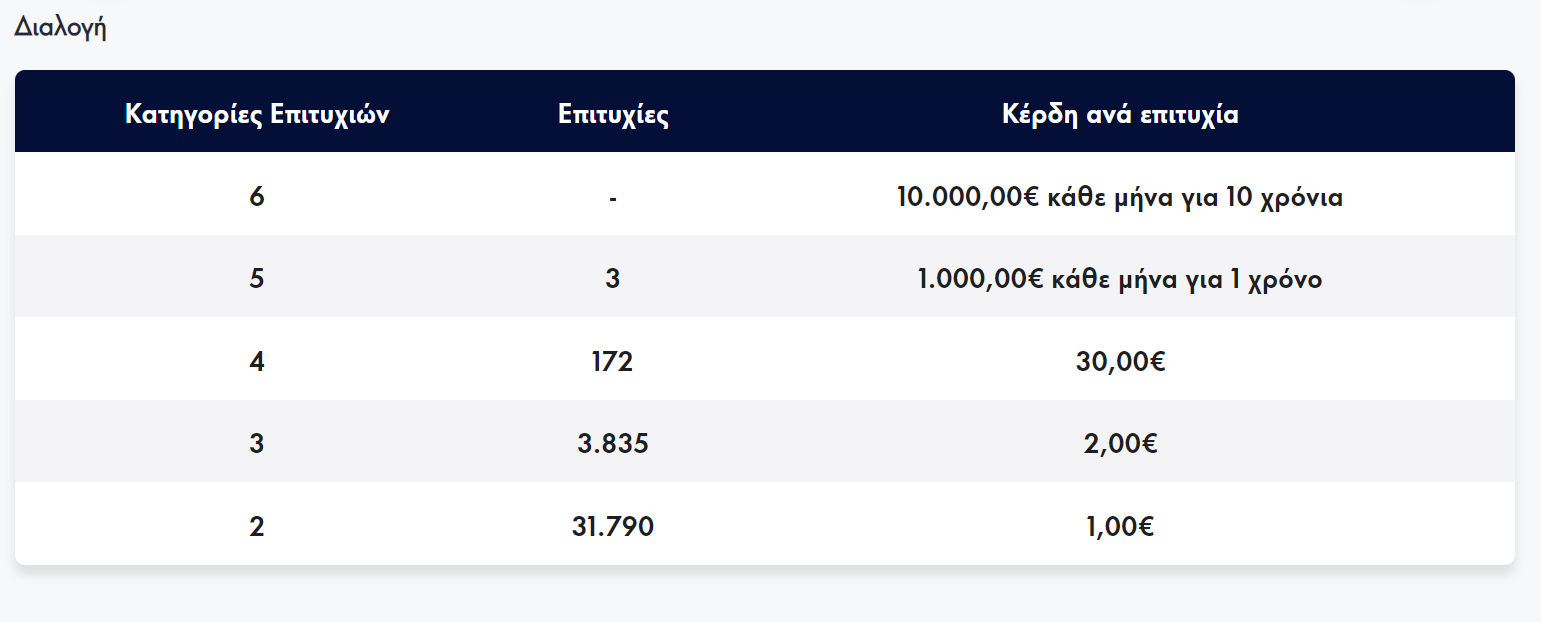Click the Επιτυχίες column header
This screenshot has height=622, width=1541.
613,115
